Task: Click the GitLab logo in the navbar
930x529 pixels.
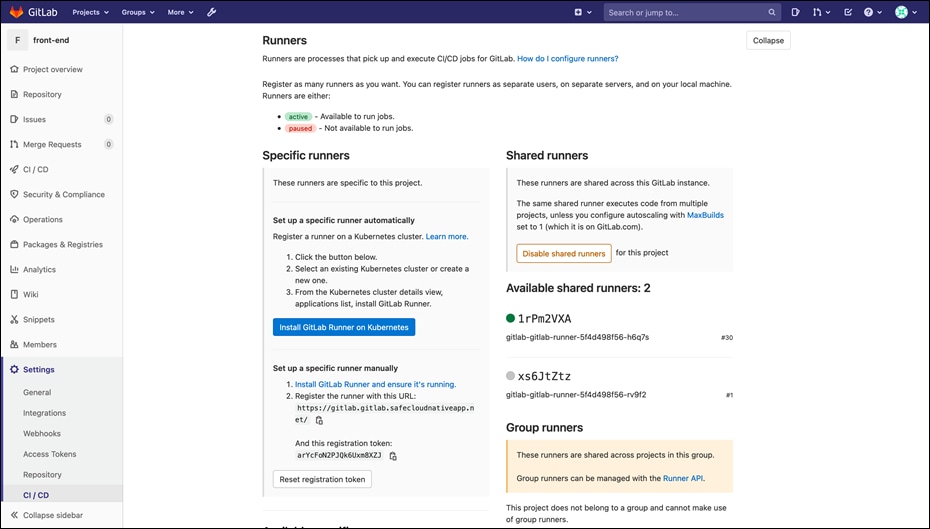Action: (34, 12)
